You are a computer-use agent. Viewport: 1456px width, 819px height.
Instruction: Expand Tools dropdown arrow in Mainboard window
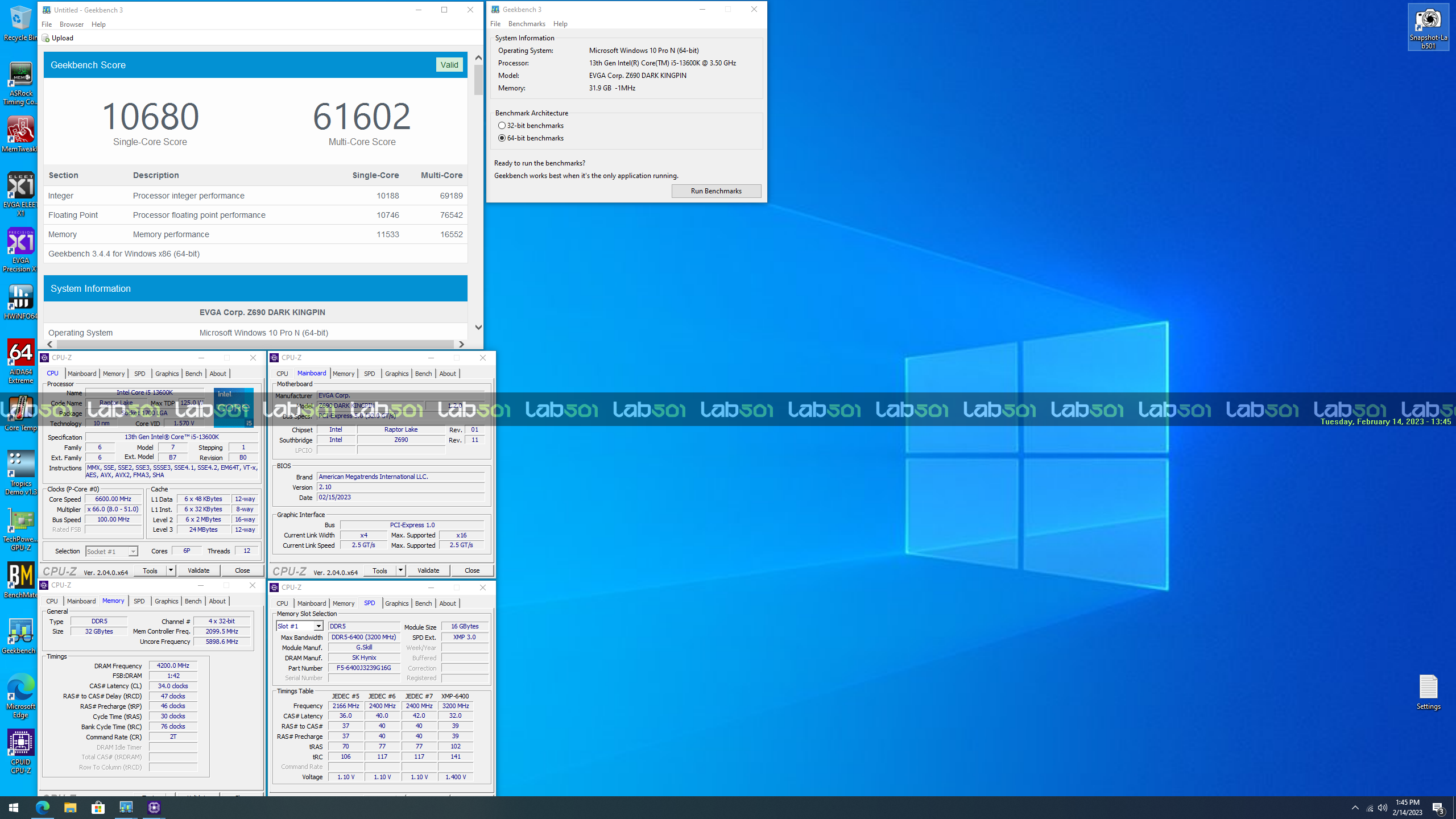(x=400, y=570)
